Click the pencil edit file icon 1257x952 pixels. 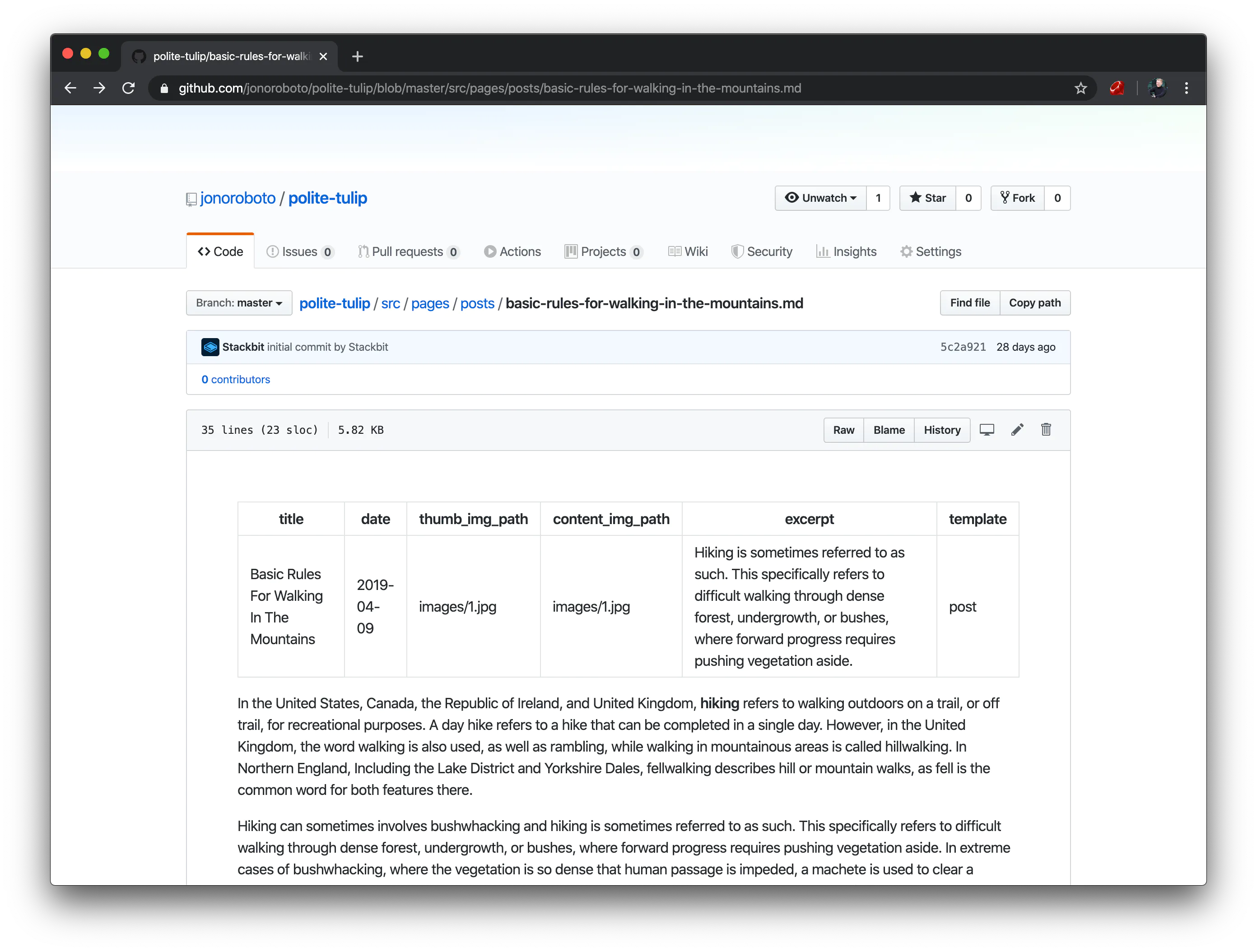click(x=1017, y=430)
